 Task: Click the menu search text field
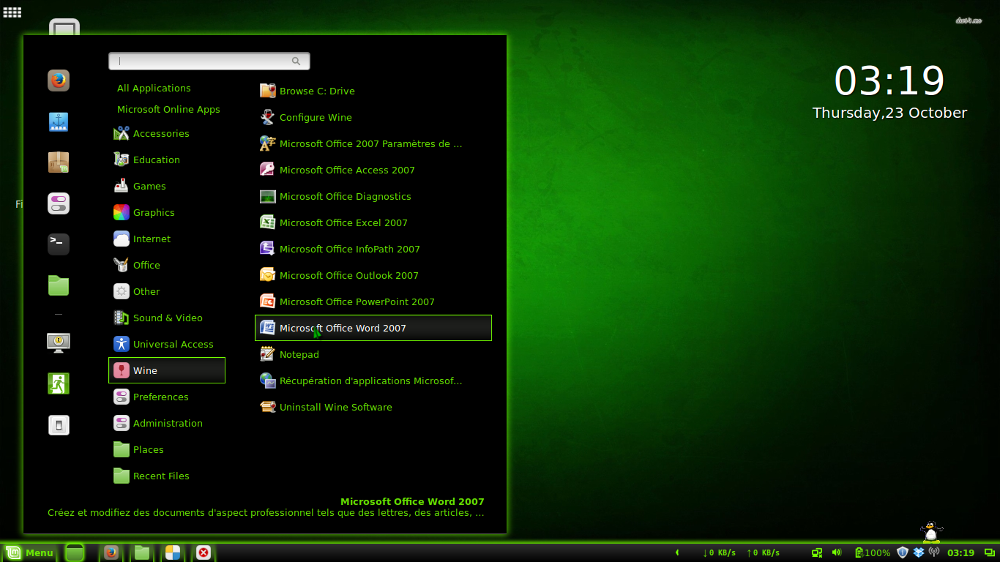coord(209,61)
